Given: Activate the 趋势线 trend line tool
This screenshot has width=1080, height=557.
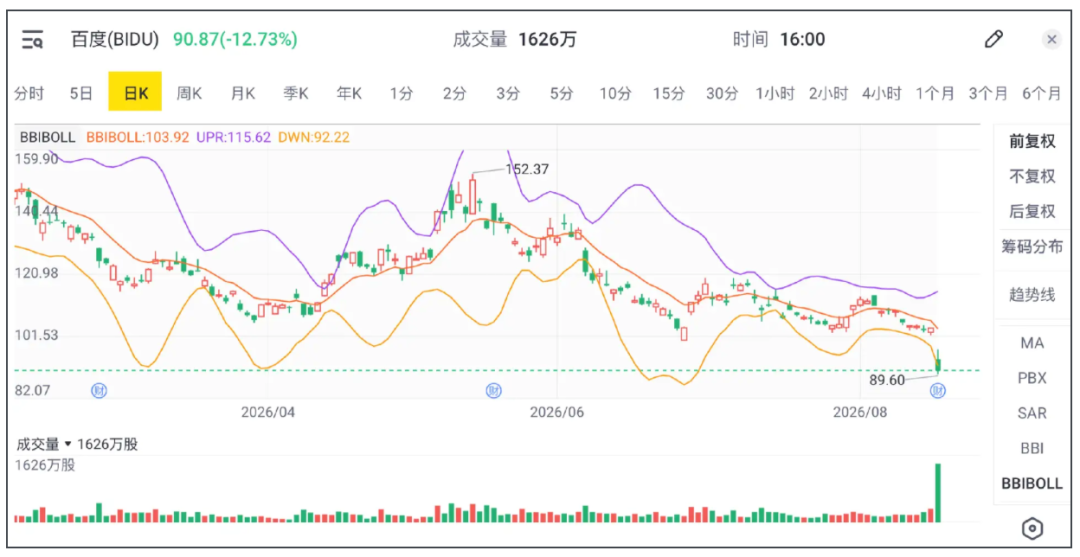Looking at the screenshot, I should click(x=1032, y=295).
